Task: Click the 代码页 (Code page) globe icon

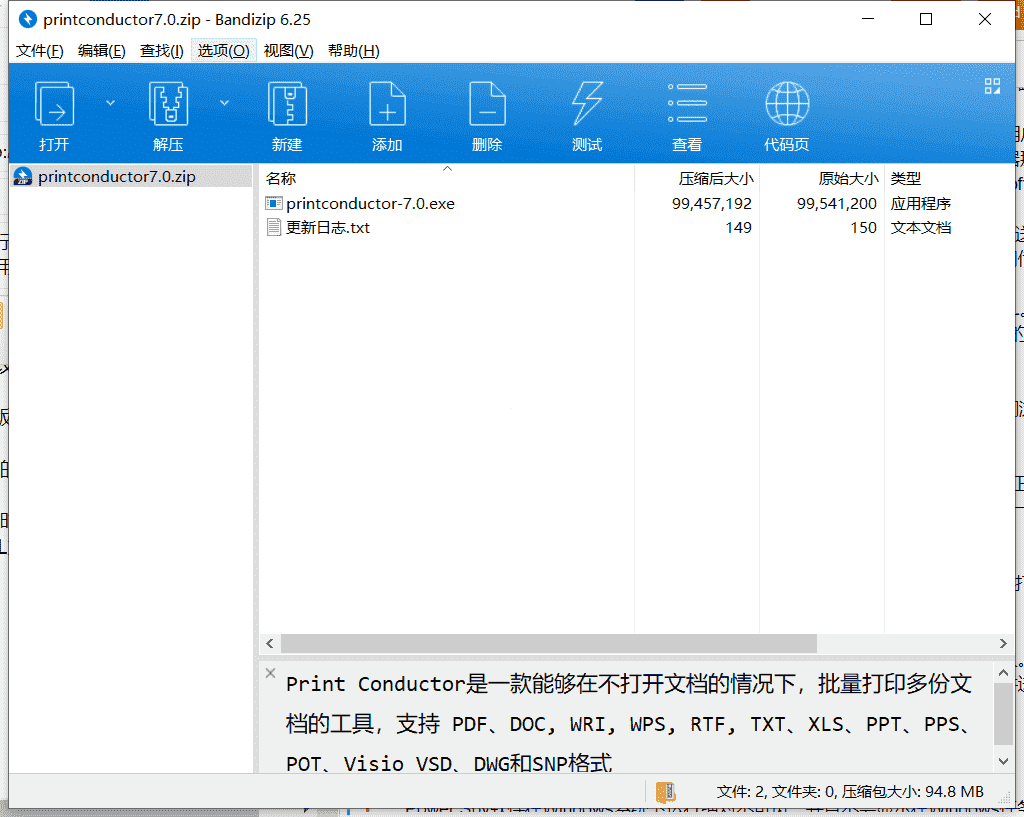Action: (x=787, y=104)
